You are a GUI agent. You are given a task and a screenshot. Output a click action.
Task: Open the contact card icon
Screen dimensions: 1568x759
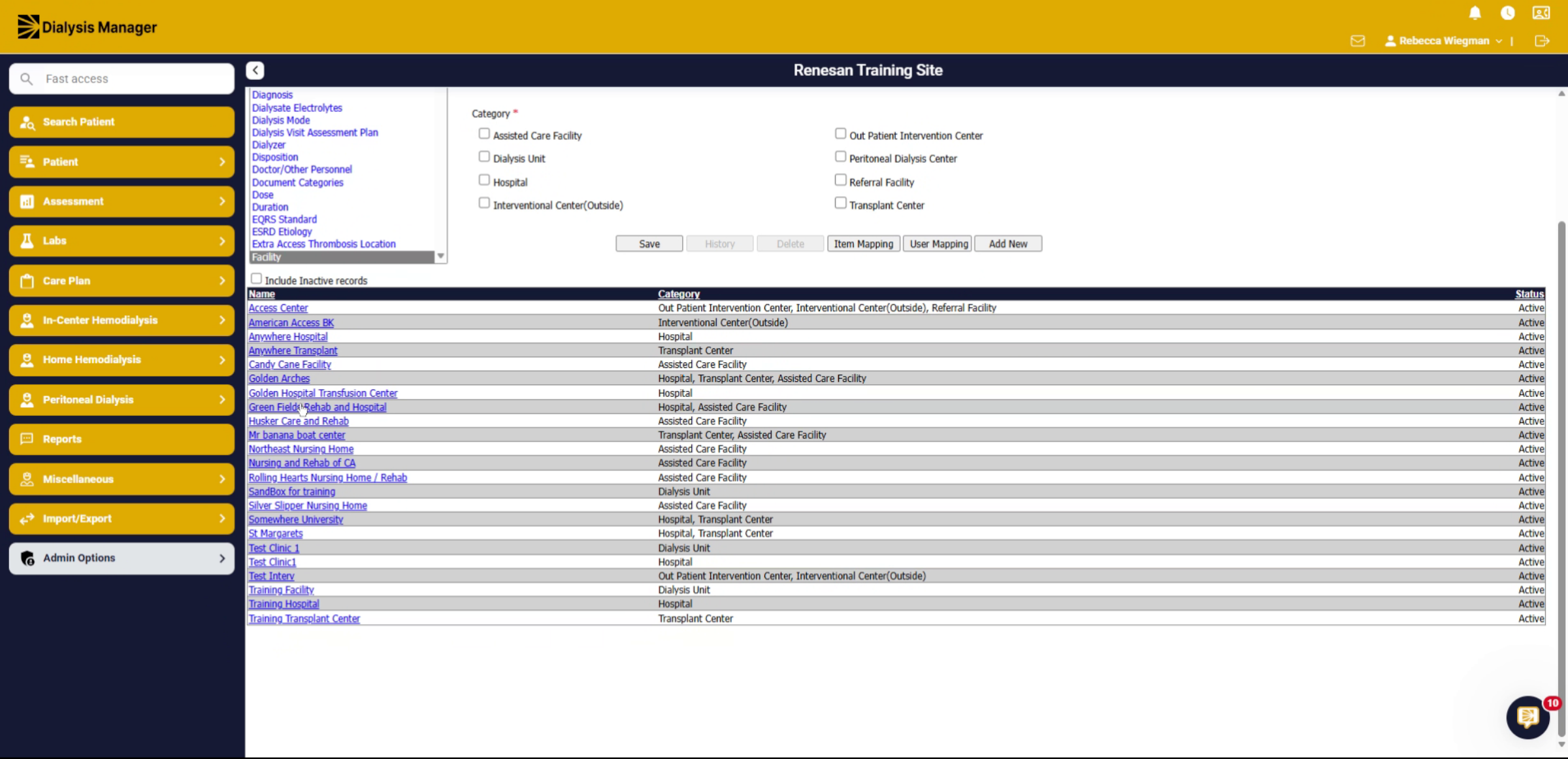pos(1541,13)
